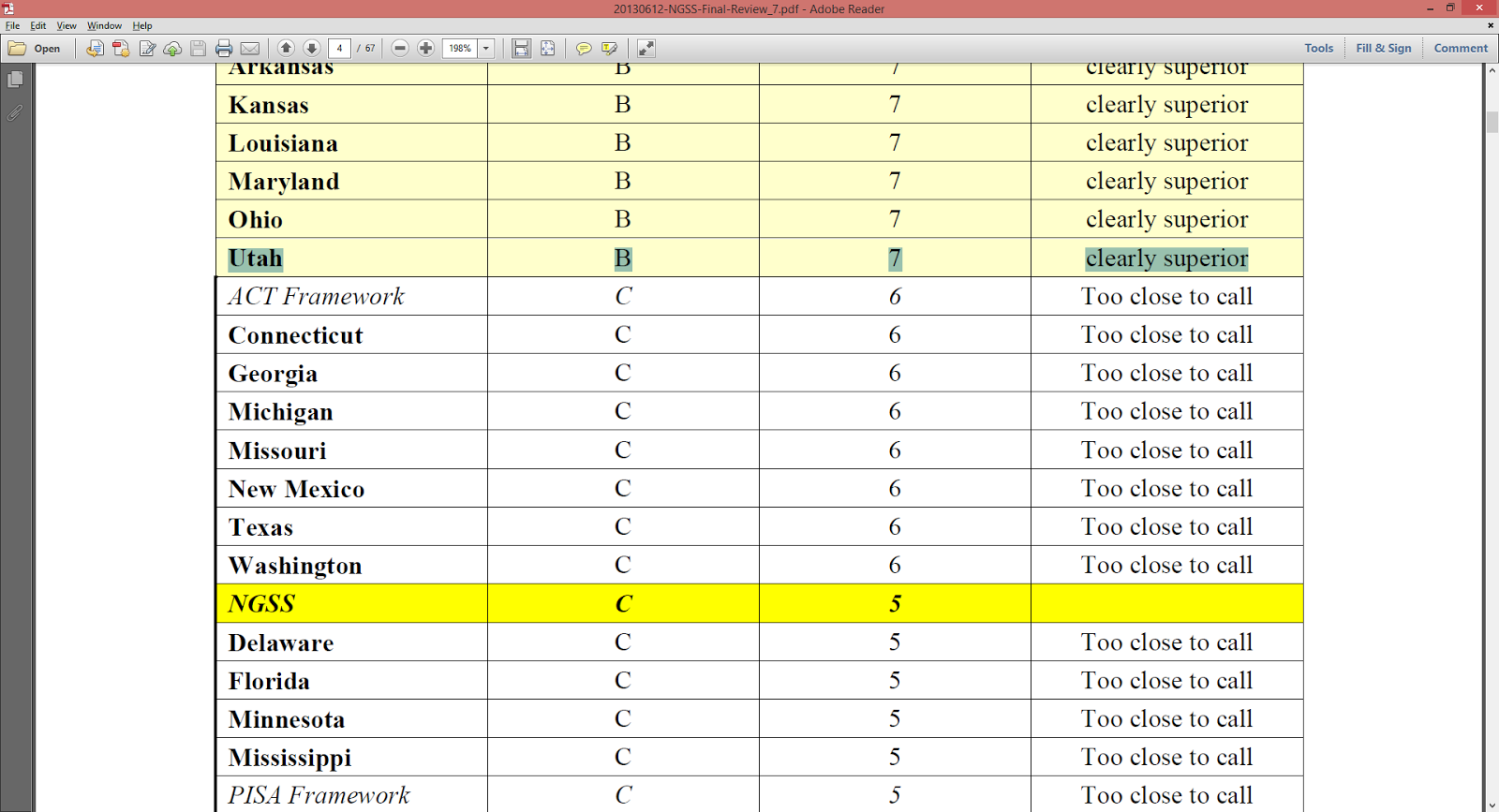Click the vertical scrollbar down arrow
Screen dimensions: 1499x812
click(x=1492, y=805)
